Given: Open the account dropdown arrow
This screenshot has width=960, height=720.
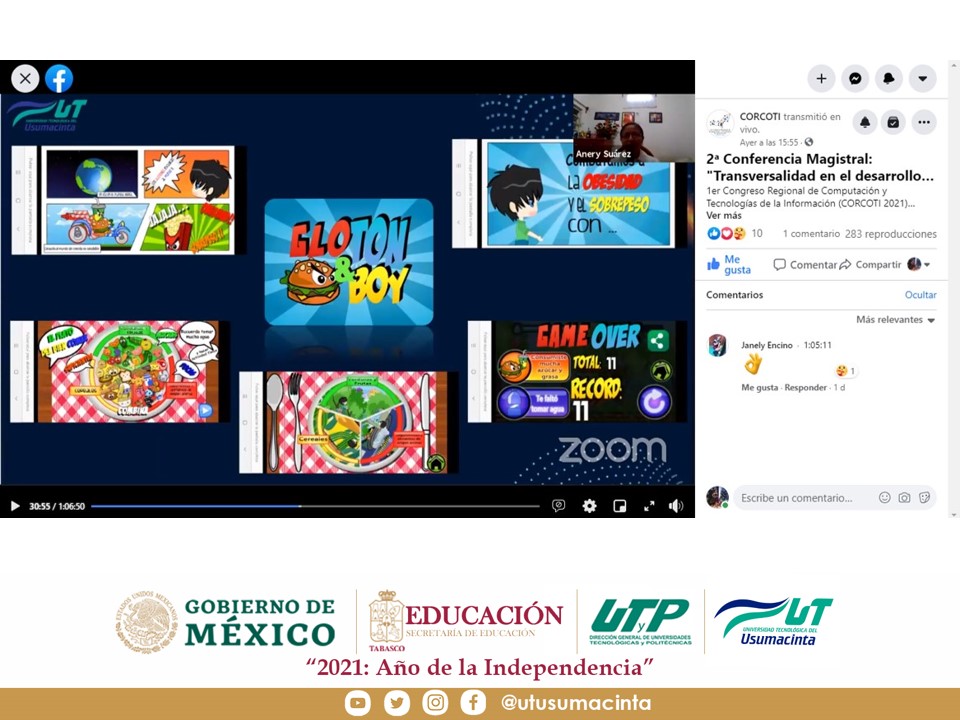Looking at the screenshot, I should click(922, 78).
